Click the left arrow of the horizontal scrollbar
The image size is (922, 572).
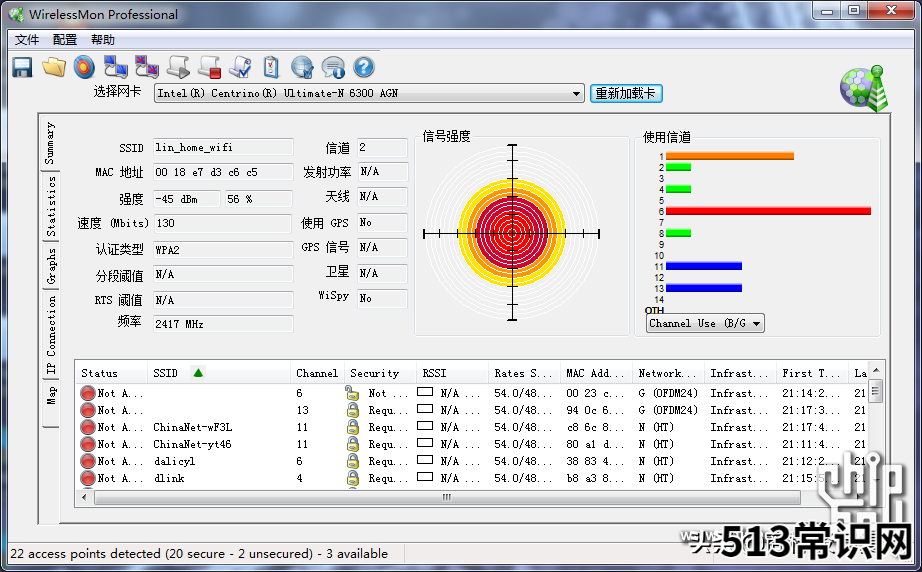[84, 497]
